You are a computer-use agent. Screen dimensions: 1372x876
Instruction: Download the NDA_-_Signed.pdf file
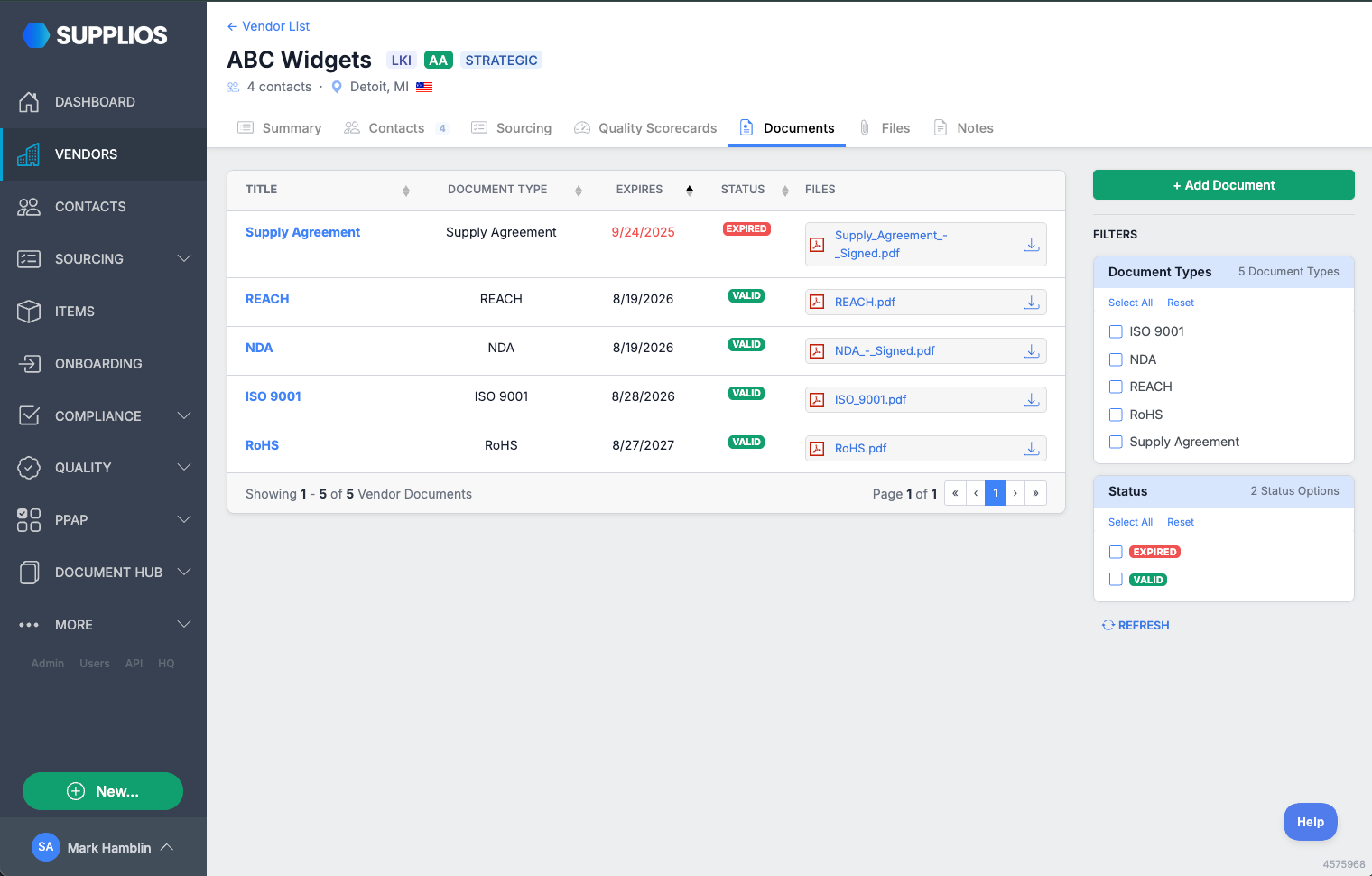tap(1031, 351)
